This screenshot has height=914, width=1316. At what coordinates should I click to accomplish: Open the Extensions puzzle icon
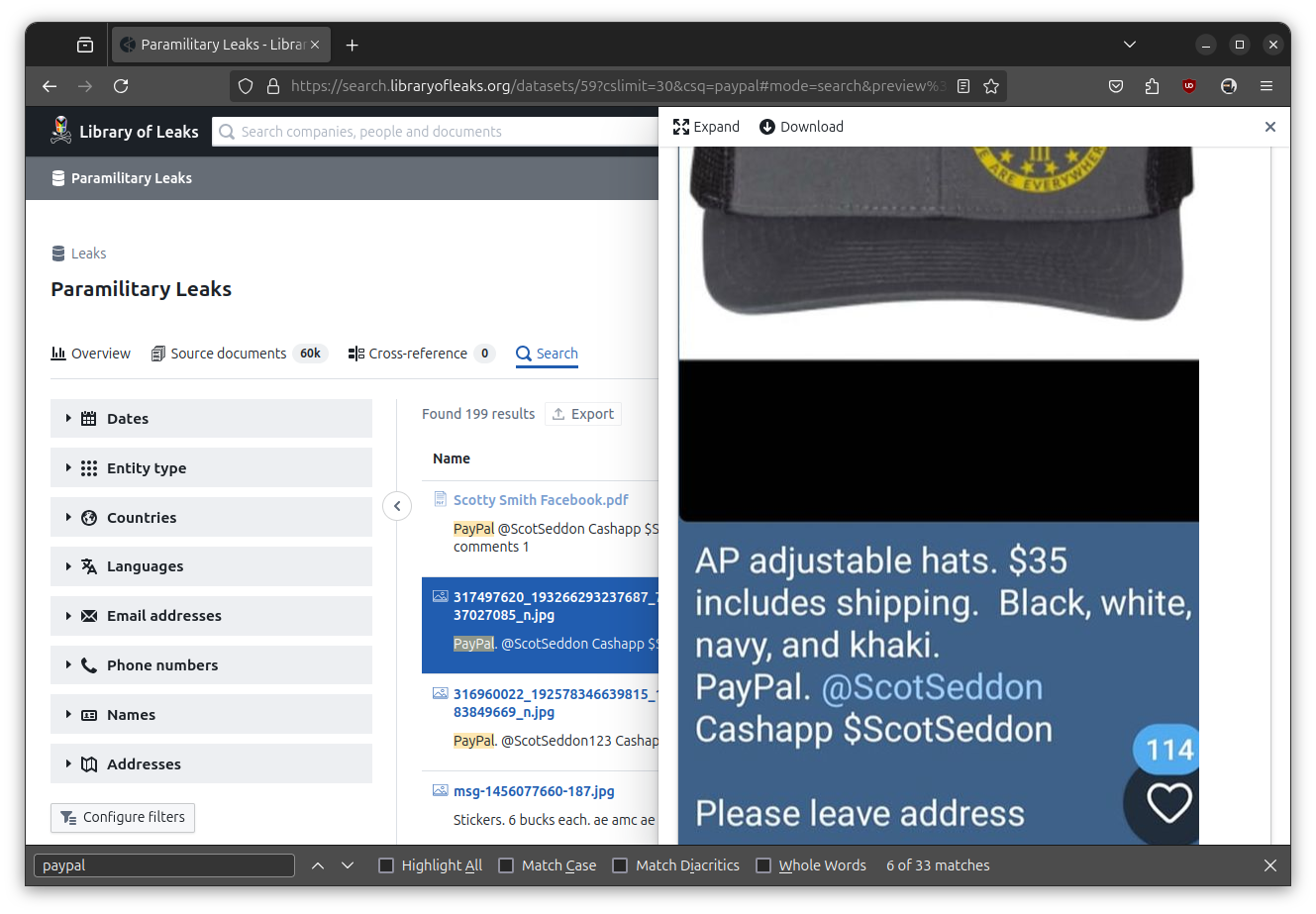coord(1152,86)
